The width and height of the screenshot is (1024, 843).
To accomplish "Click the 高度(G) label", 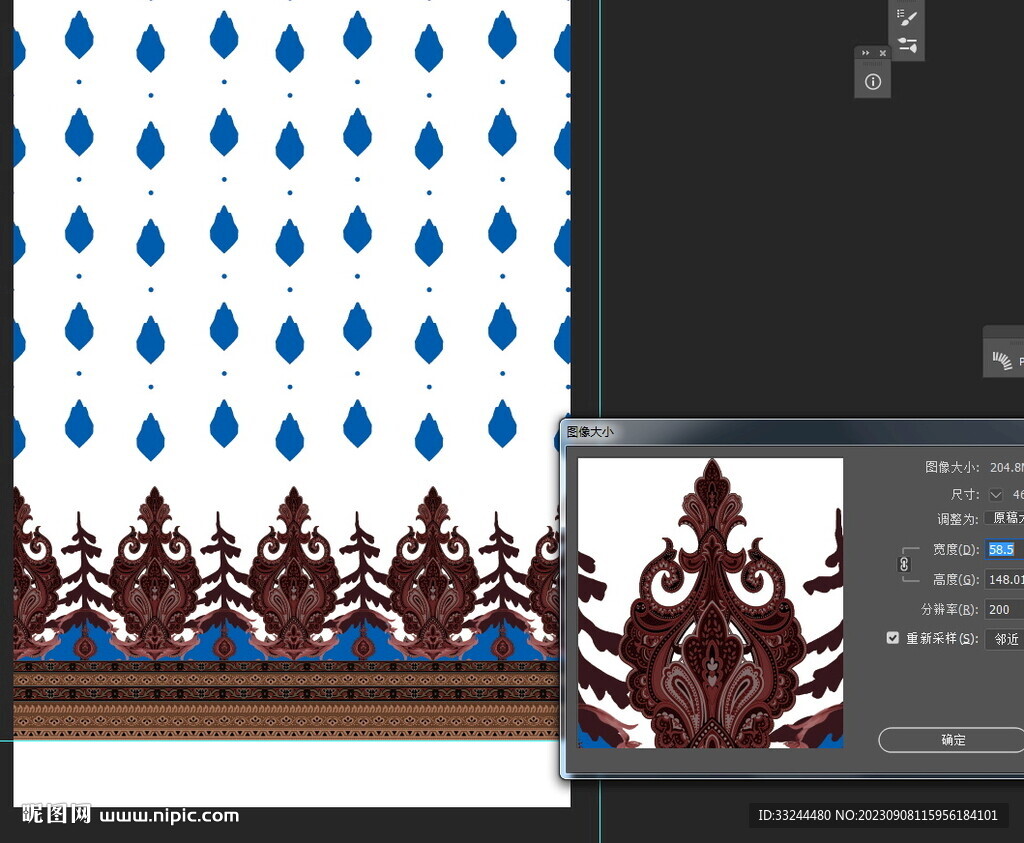I will (955, 579).
